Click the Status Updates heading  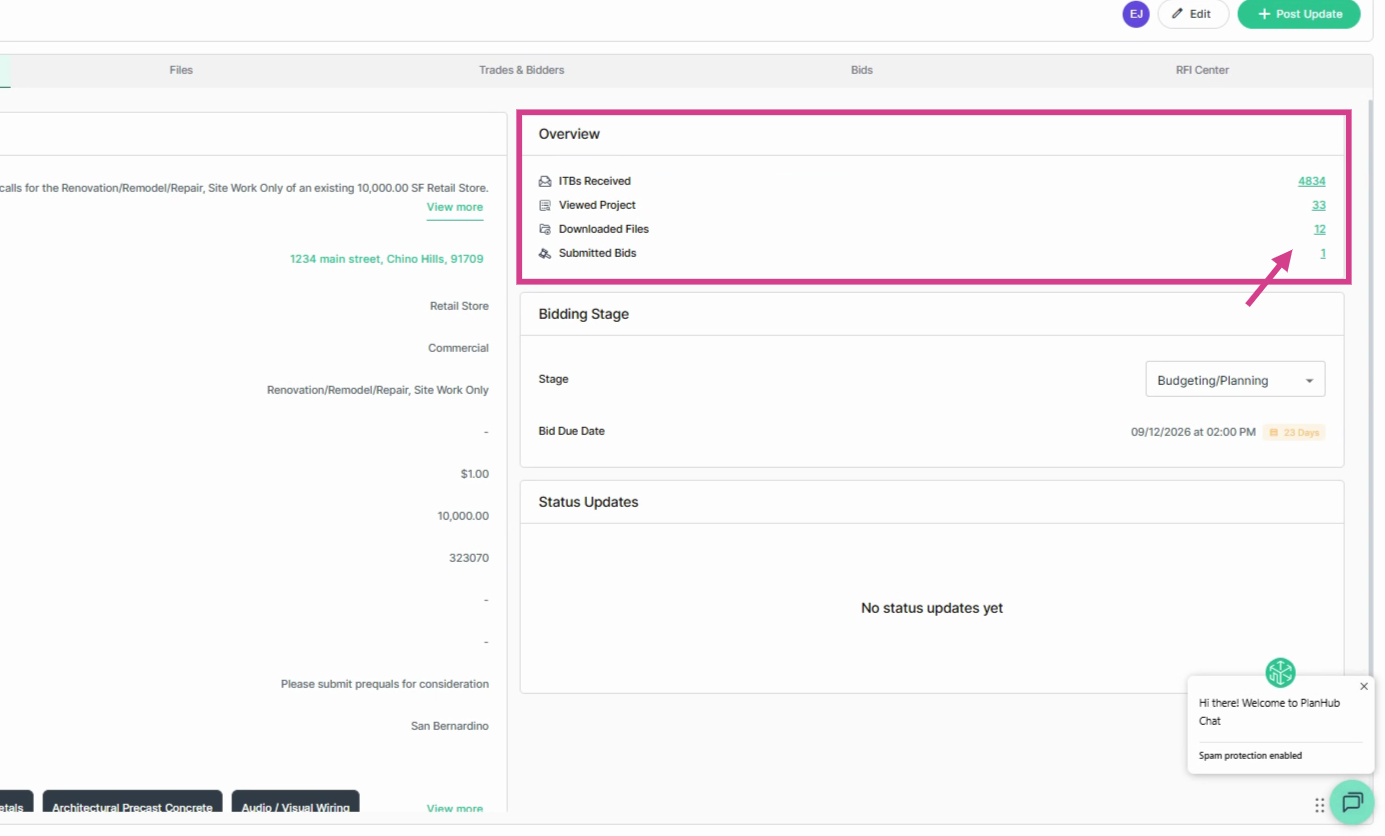tap(588, 502)
